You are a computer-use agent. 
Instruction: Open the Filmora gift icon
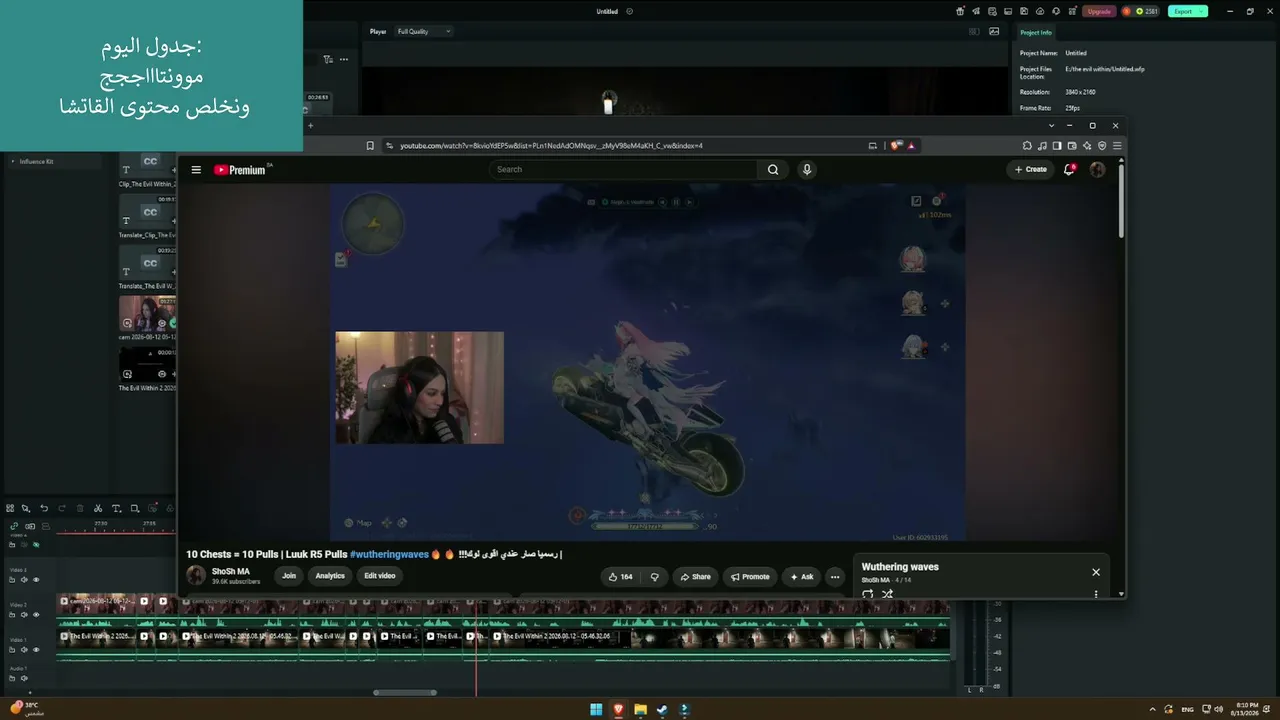coord(960,11)
